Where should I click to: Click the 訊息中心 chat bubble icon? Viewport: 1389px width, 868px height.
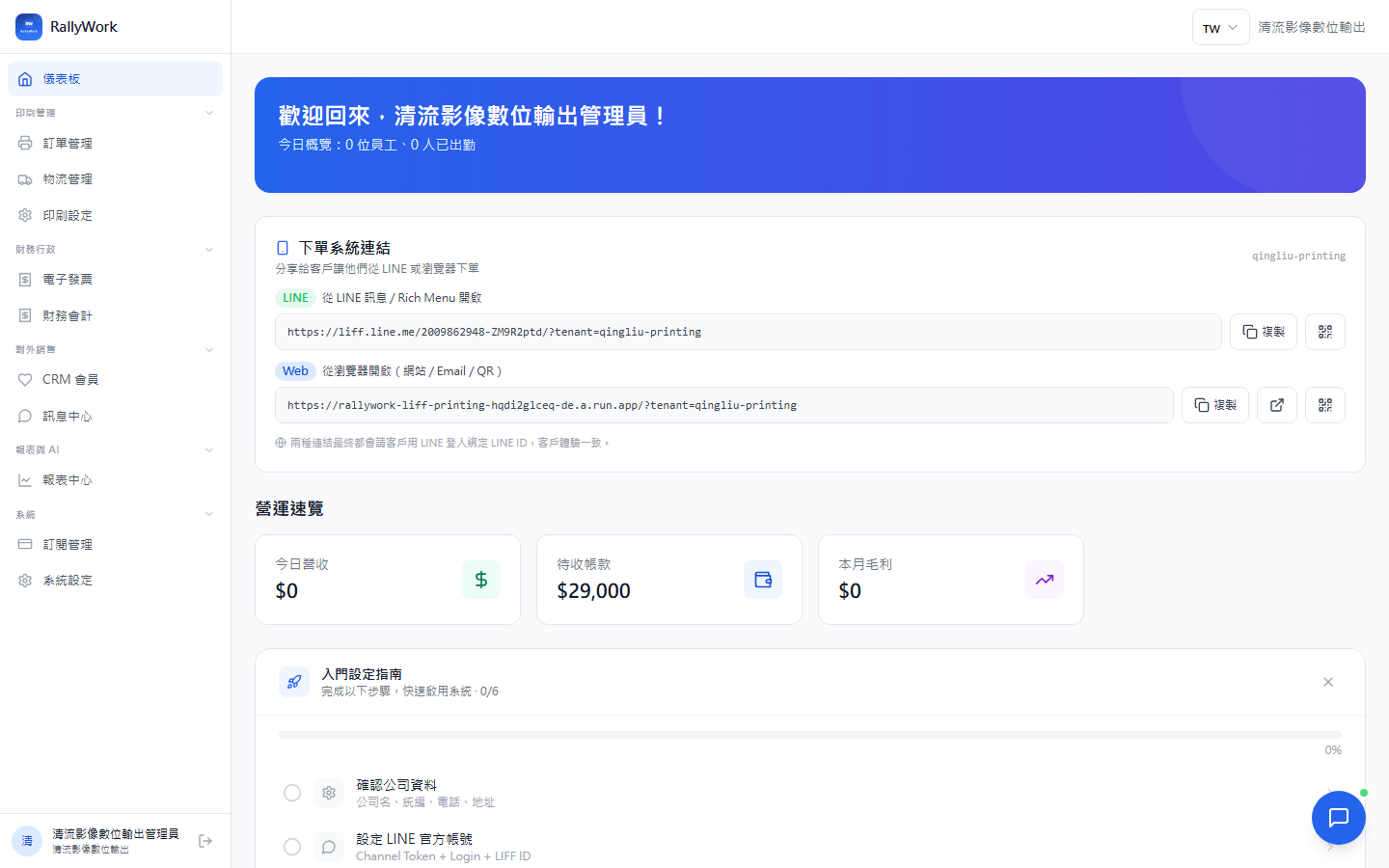[x=25, y=417]
